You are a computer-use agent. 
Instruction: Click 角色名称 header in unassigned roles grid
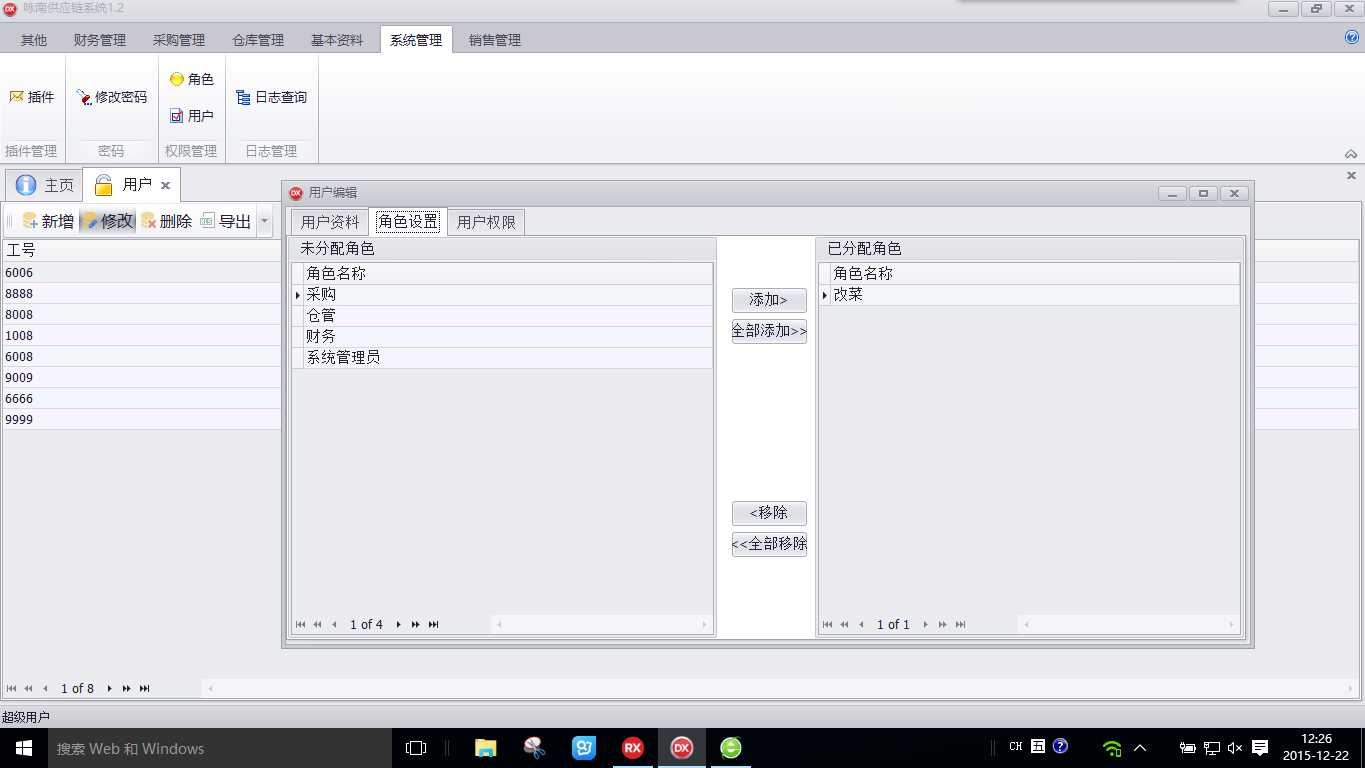[x=508, y=273]
